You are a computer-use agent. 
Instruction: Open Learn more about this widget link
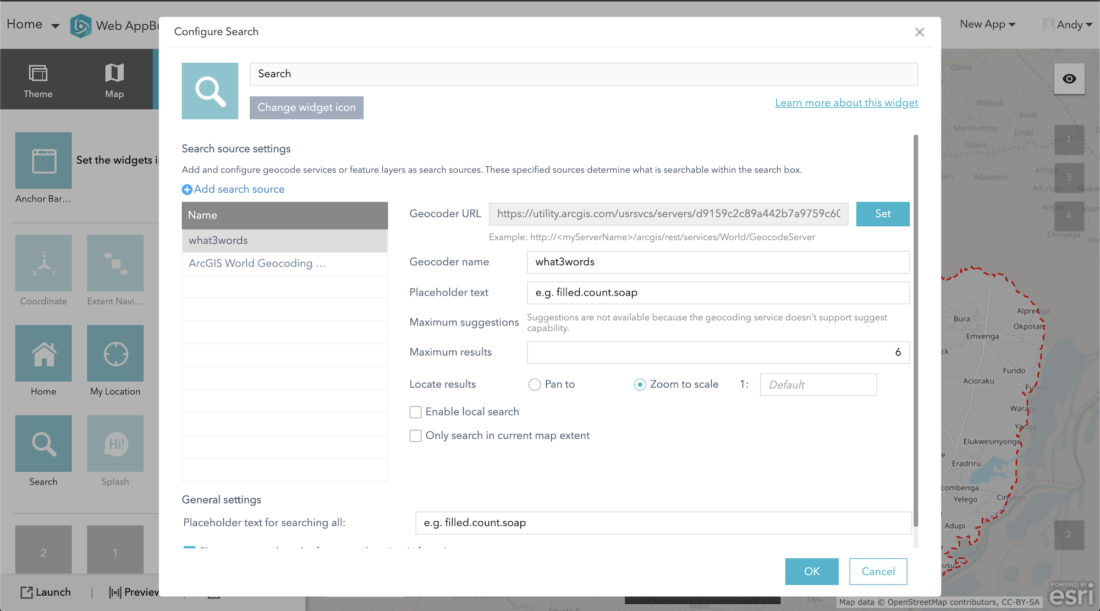pos(846,103)
